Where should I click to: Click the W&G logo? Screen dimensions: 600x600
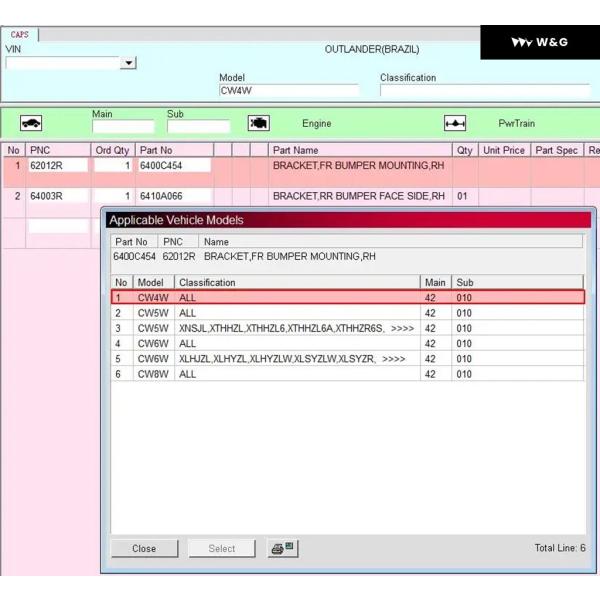tap(539, 42)
